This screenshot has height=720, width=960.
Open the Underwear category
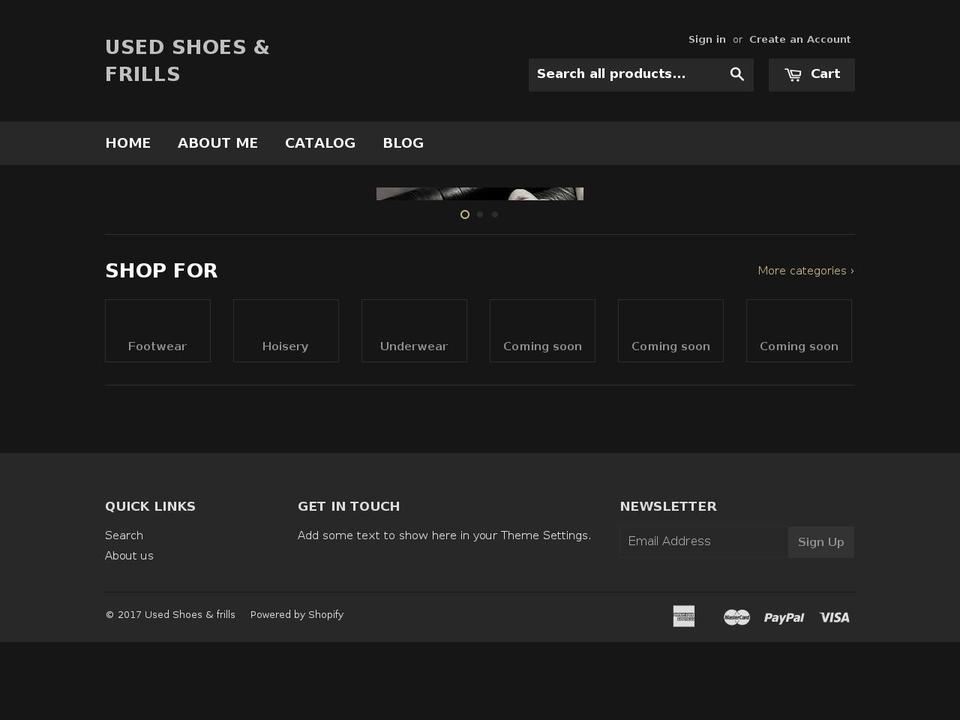[414, 331]
